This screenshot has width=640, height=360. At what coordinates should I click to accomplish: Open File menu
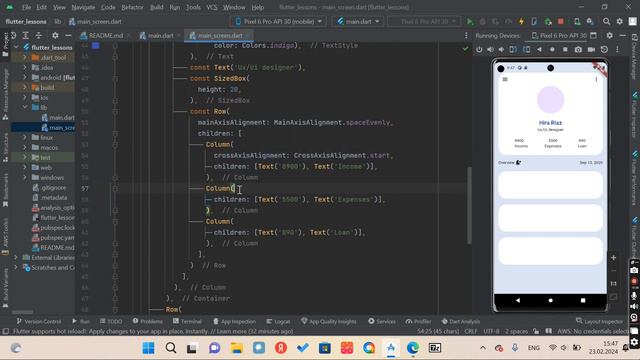tap(27, 7)
